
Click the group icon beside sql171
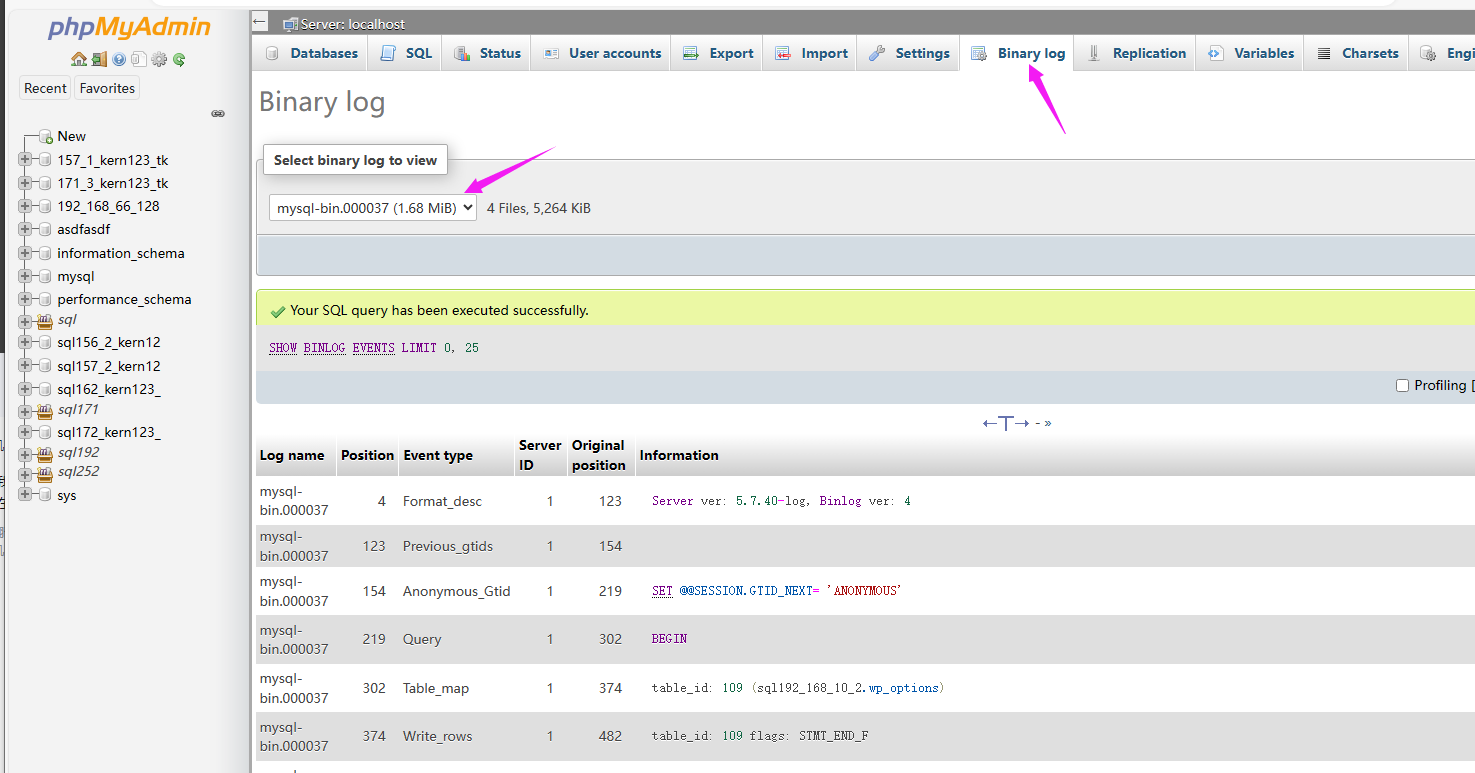(45, 411)
